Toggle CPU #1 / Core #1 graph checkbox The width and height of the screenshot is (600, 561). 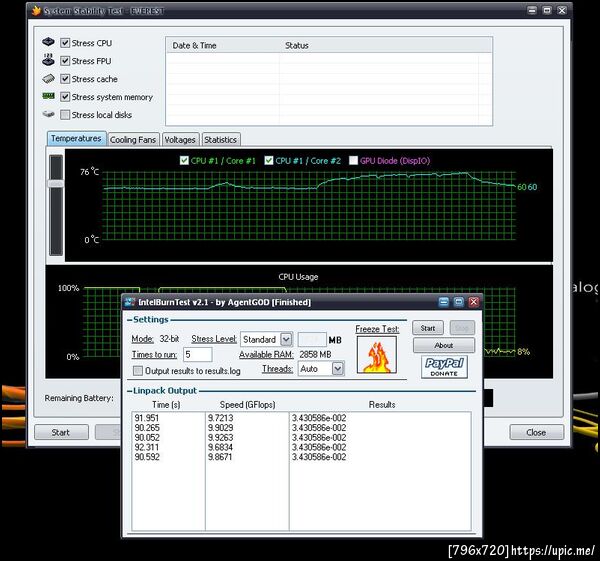(184, 160)
